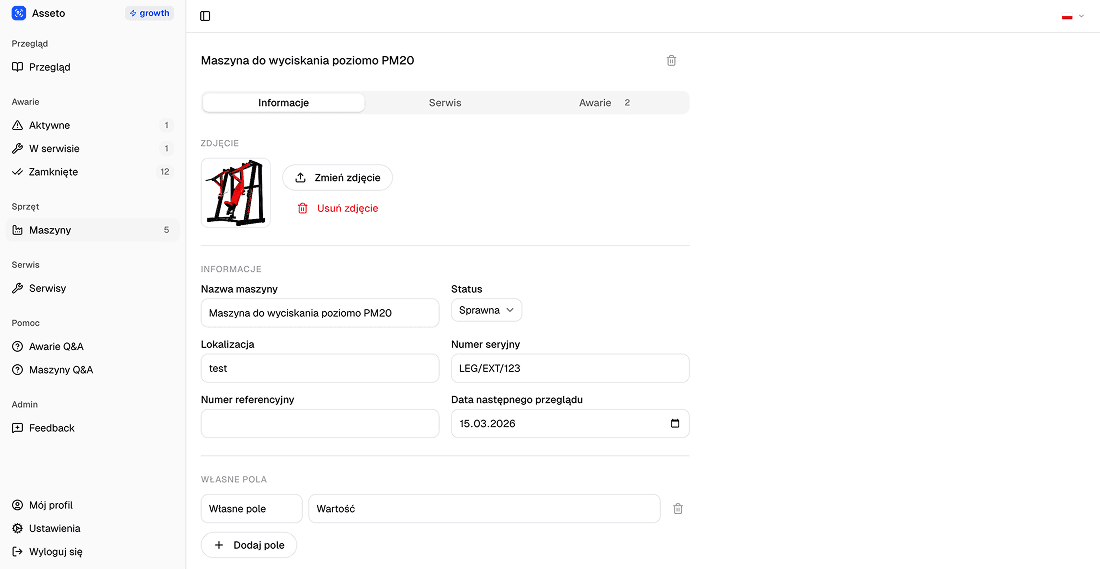Switch to the Awarie tab

click(x=603, y=103)
